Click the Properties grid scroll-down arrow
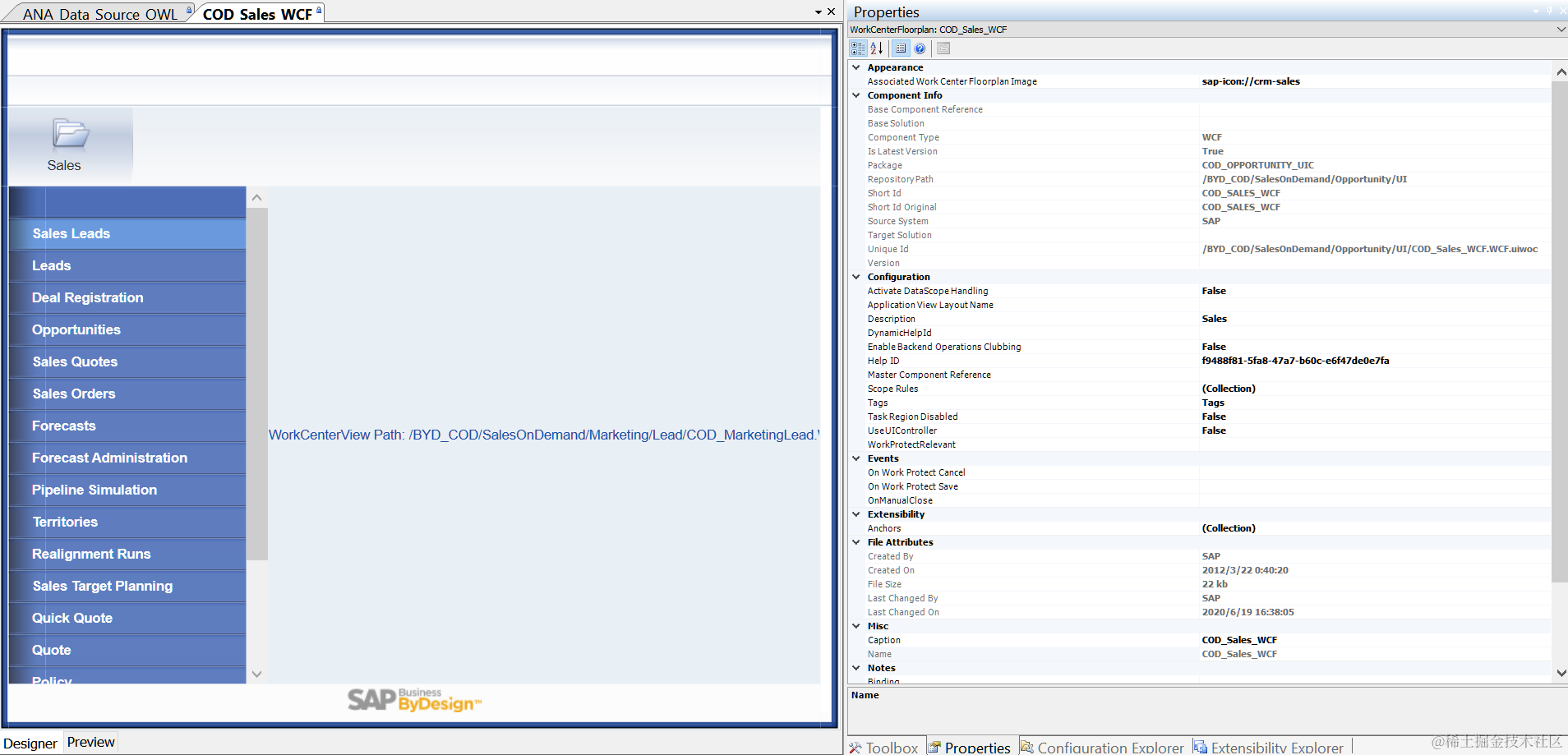This screenshot has width=1568, height=755. coord(1561,672)
